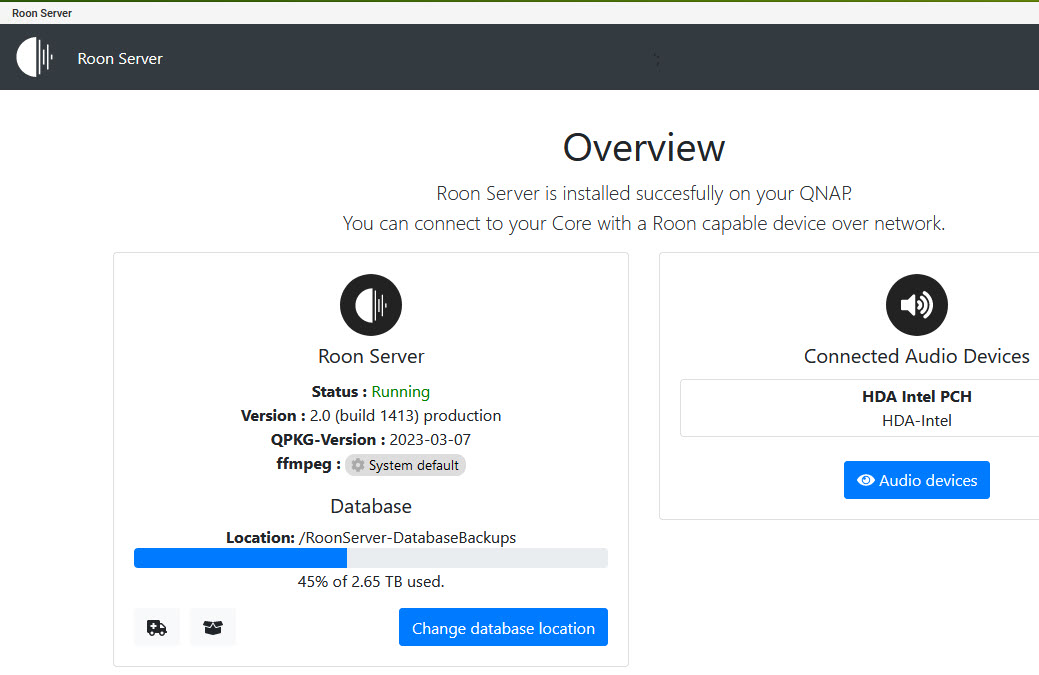Click the Roon Server header title text
1039x675 pixels.
(120, 58)
